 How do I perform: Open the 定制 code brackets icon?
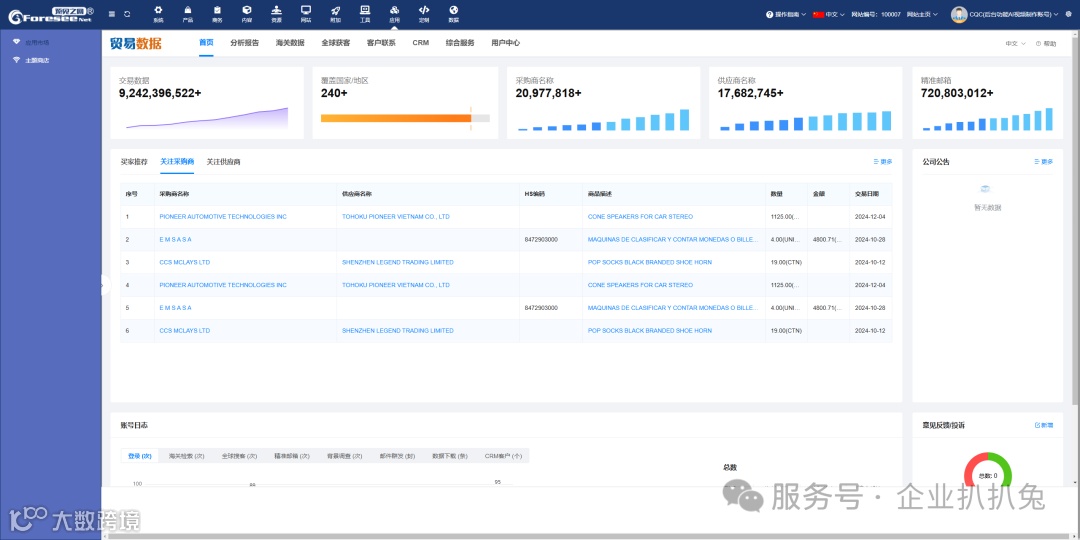[424, 14]
